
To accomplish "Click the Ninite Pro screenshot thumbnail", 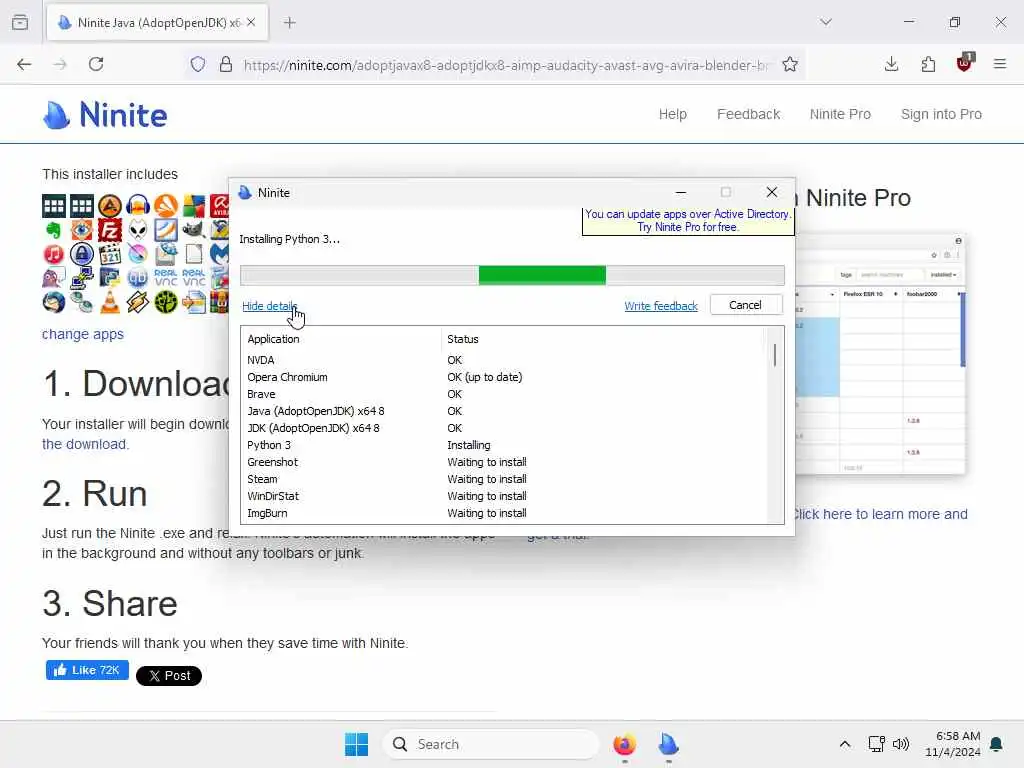I will tap(880, 354).
